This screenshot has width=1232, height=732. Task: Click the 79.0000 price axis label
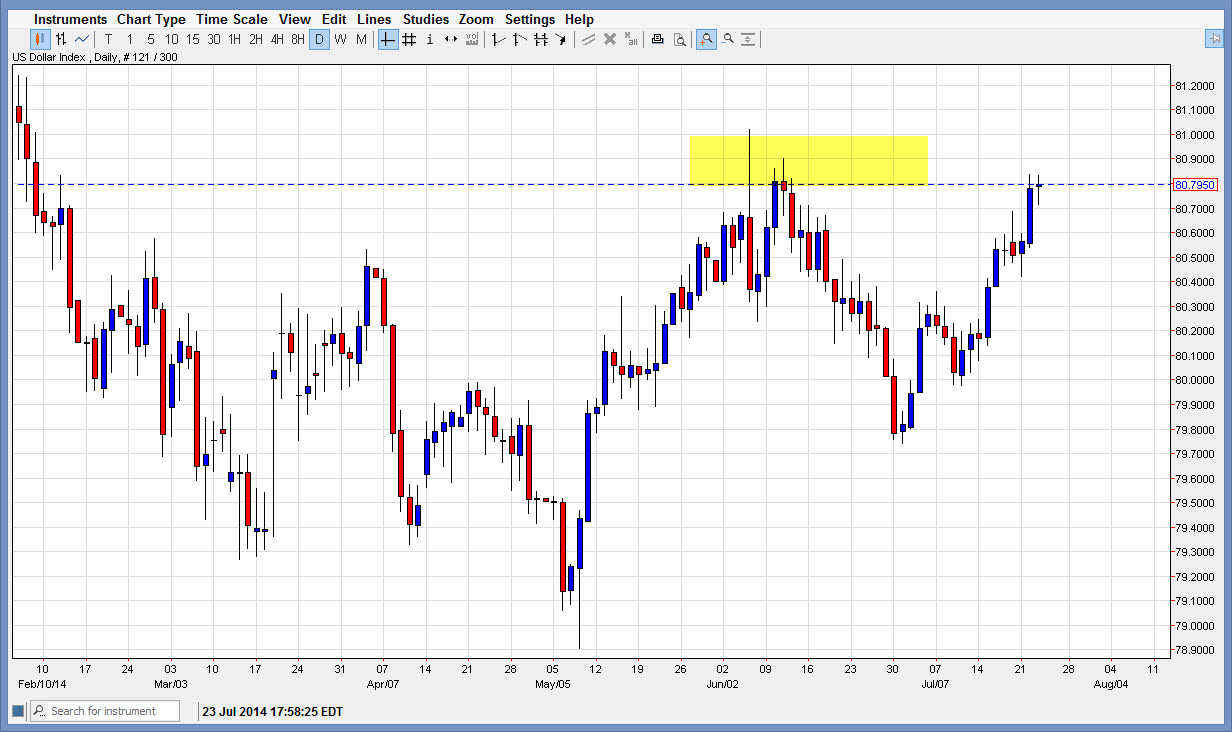click(x=1195, y=625)
